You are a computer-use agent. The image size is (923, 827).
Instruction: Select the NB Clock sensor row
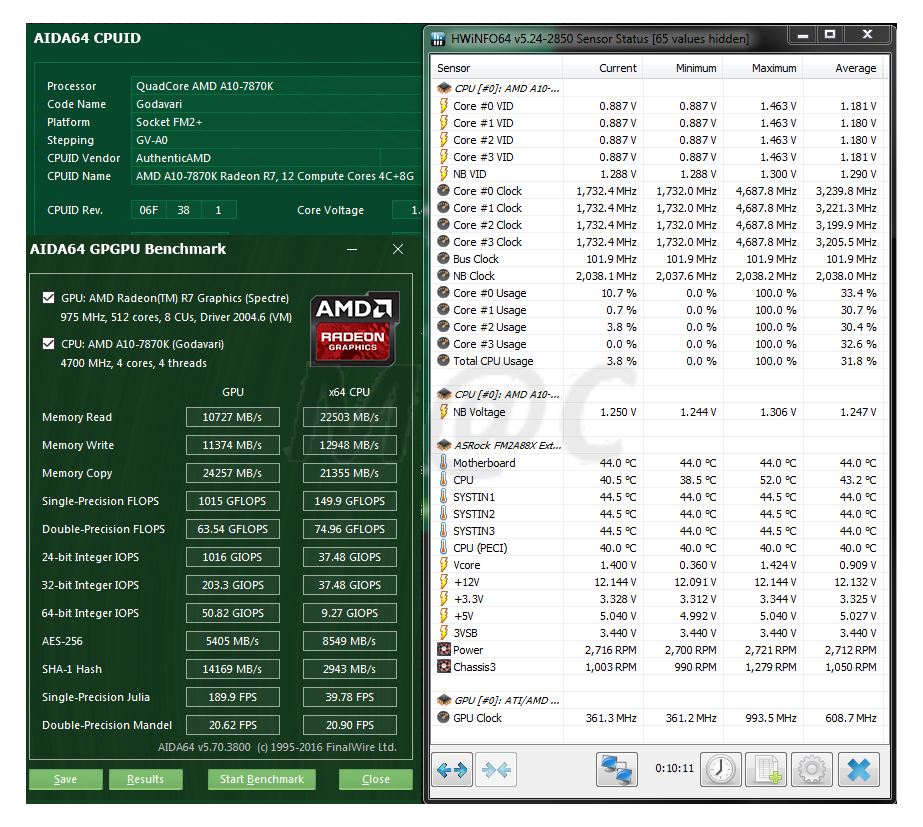pyautogui.click(x=659, y=276)
